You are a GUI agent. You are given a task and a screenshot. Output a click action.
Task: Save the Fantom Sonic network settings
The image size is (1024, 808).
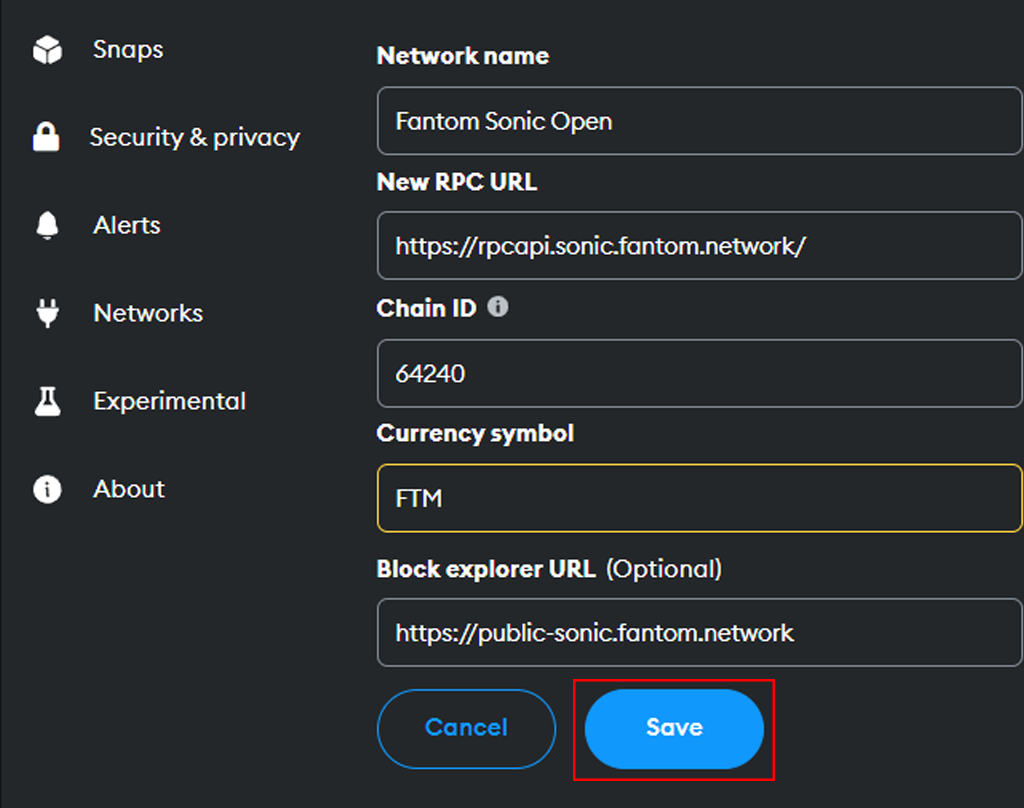674,728
